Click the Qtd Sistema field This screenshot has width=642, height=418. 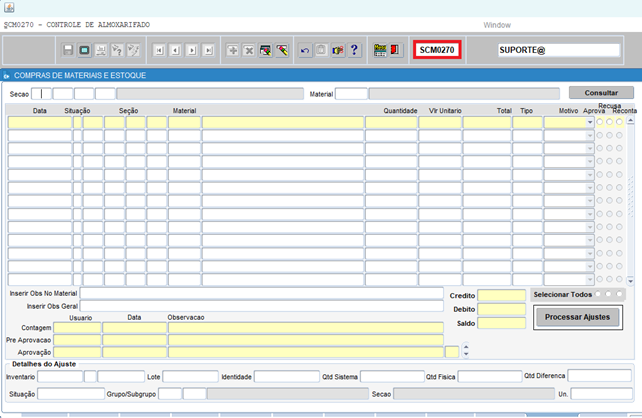click(x=392, y=377)
